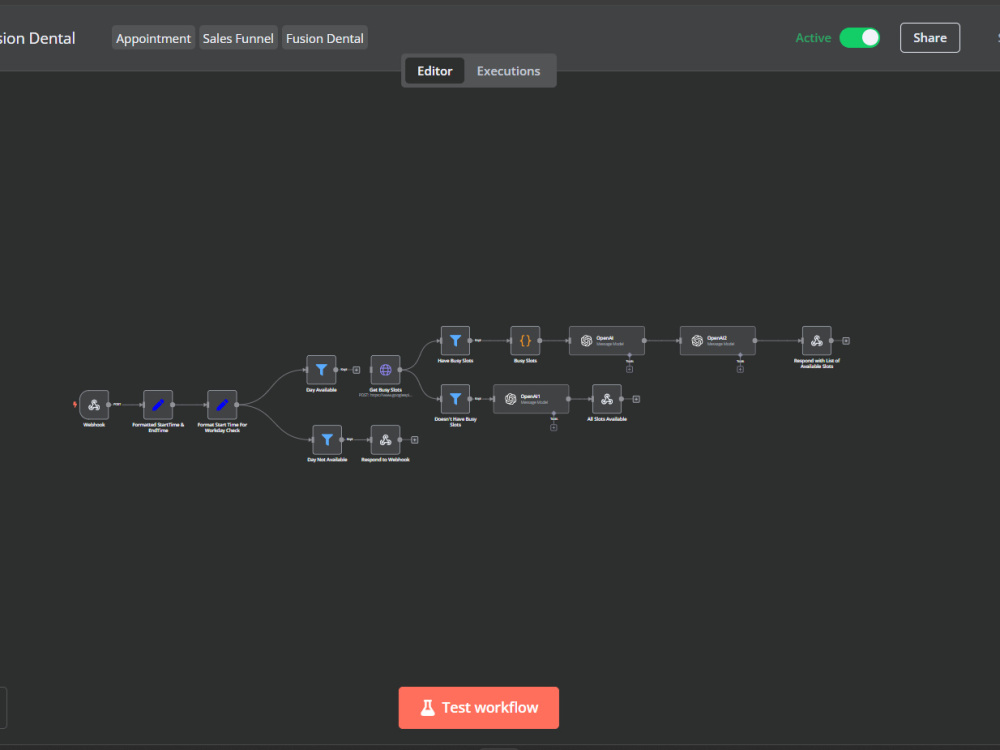
Task: Select the Doesn't Have Busy Slots filter
Action: [455, 399]
